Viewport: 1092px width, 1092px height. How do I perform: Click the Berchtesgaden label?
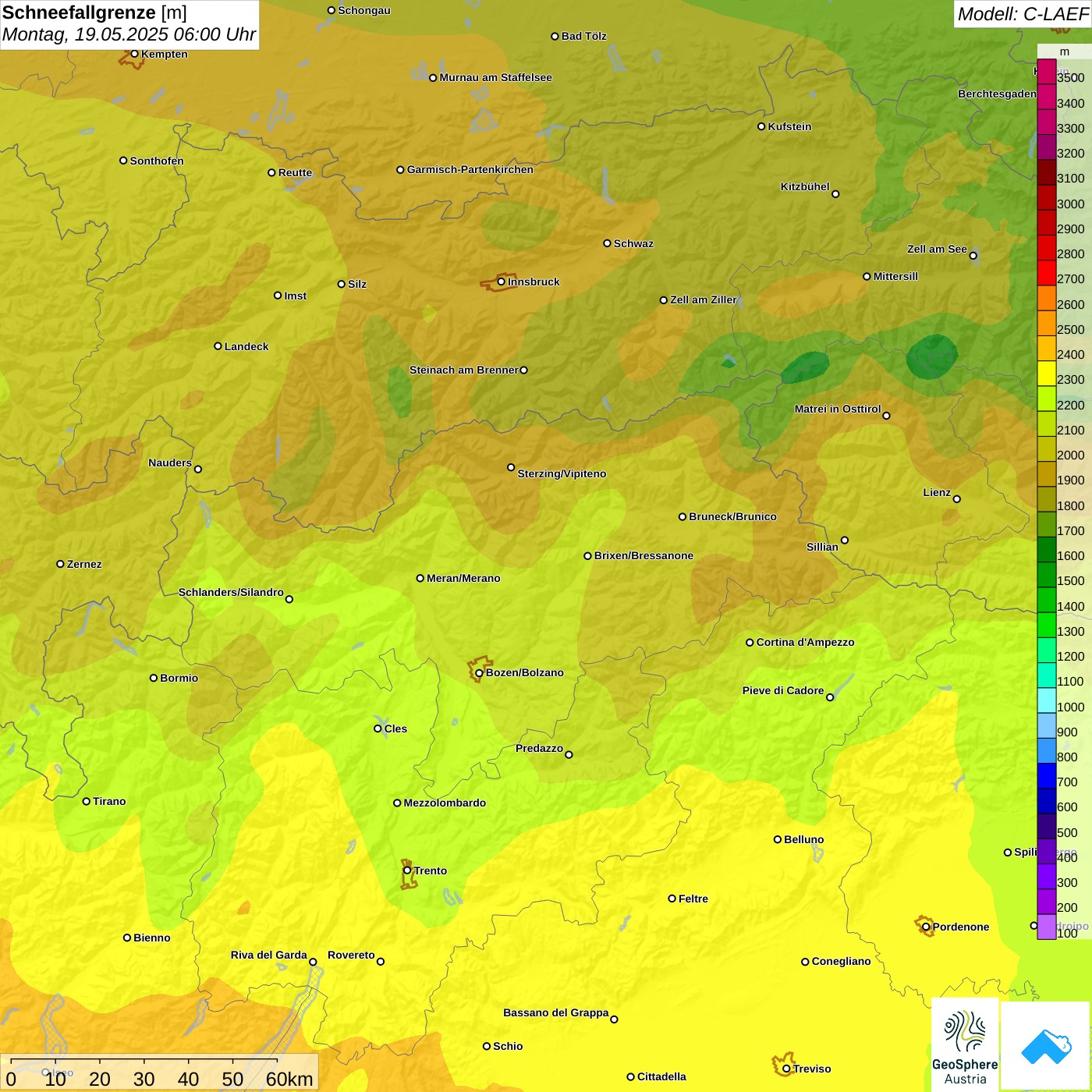point(997,94)
